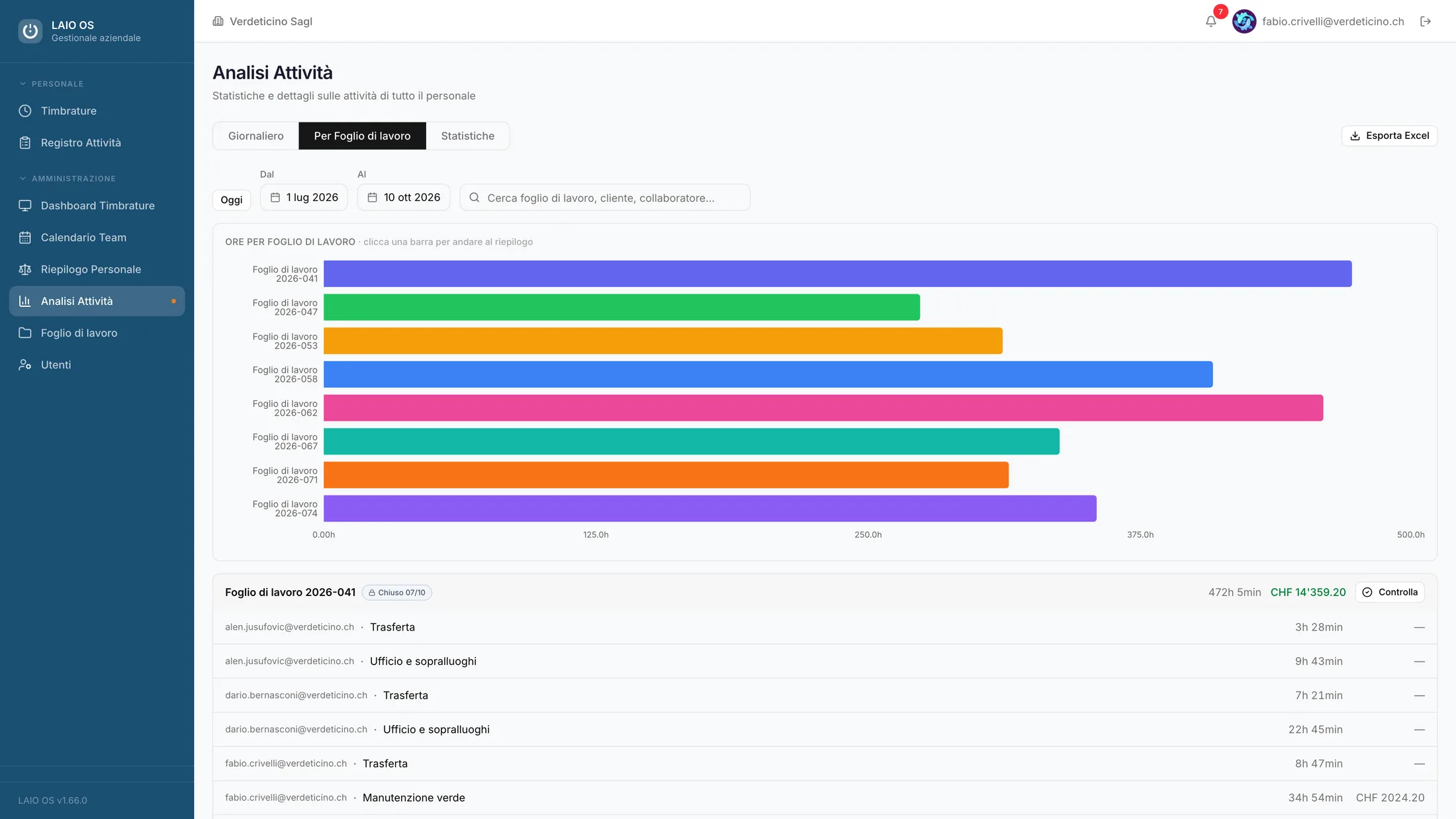Click the search foglio di lavoro field
Screen dimensions: 1456x819
pyautogui.click(x=605, y=198)
